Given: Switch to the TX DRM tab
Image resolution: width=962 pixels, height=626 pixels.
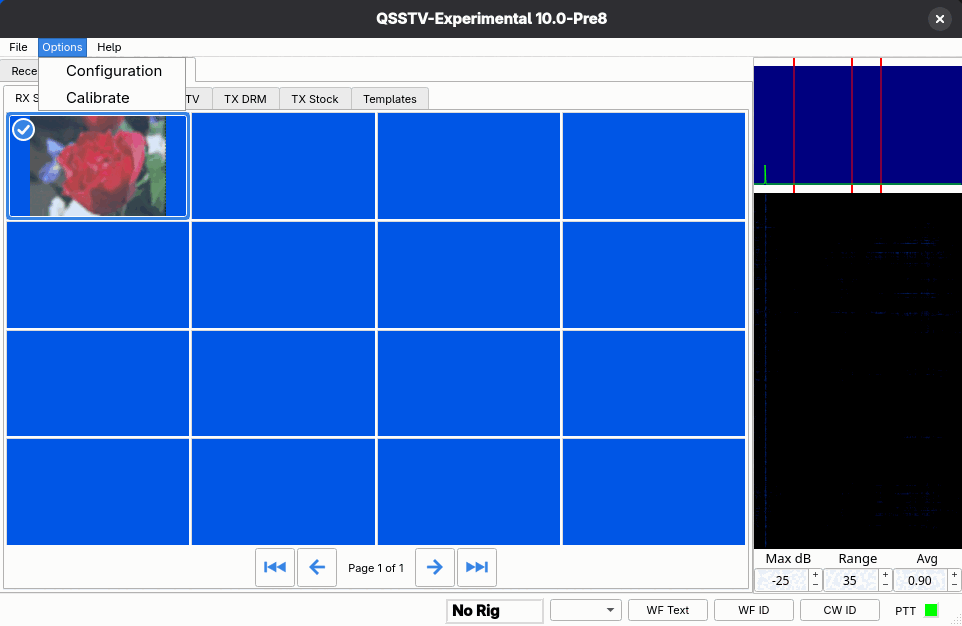Looking at the screenshot, I should (x=245, y=99).
